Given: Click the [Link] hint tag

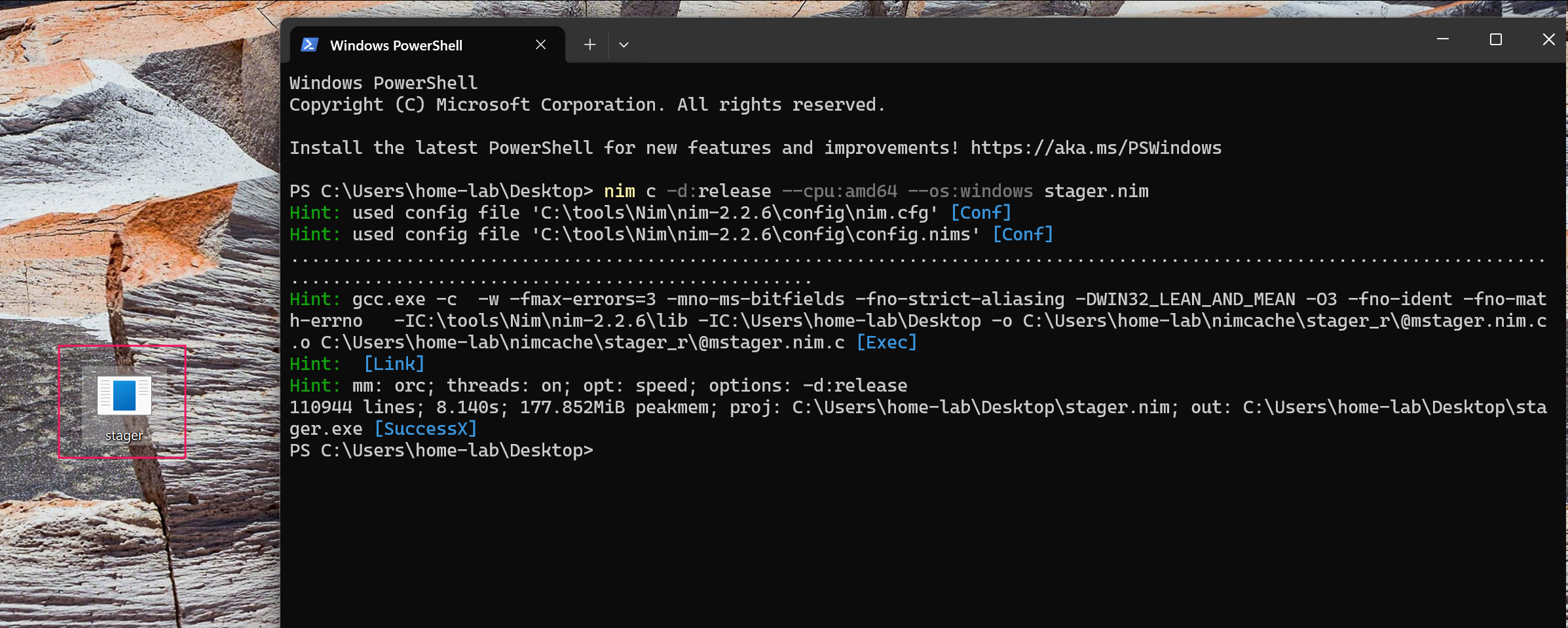Looking at the screenshot, I should [x=394, y=364].
